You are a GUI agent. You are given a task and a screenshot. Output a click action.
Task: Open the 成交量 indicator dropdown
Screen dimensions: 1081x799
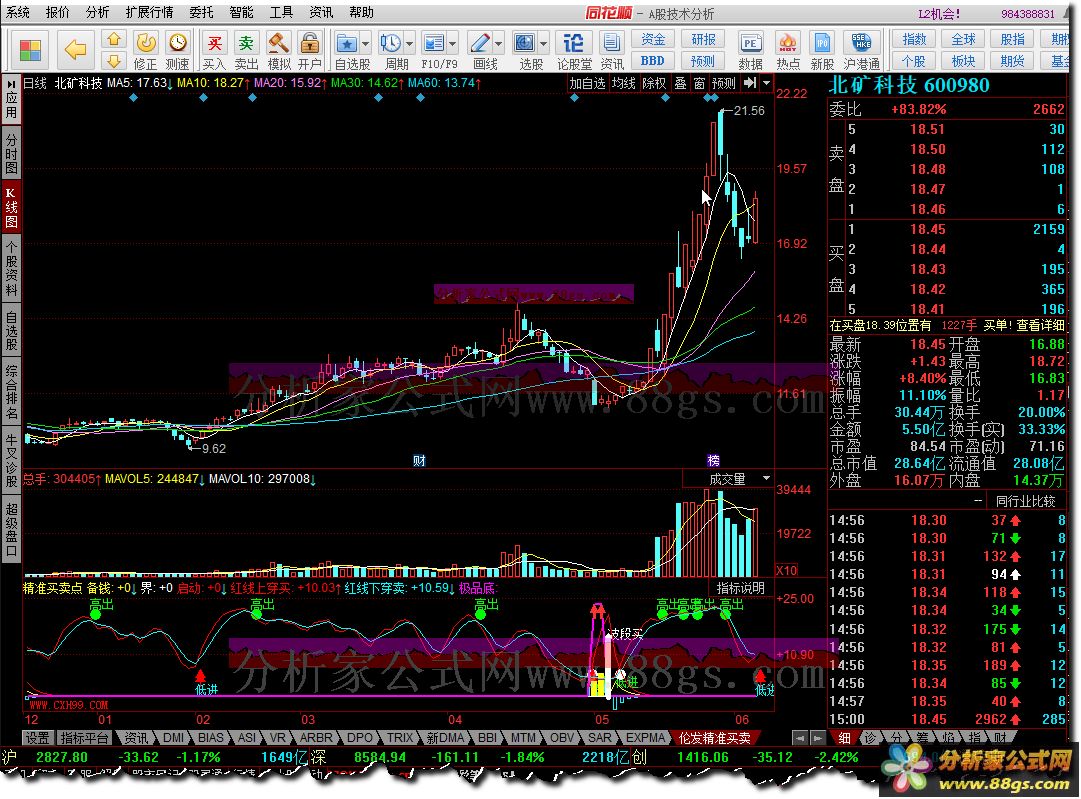(x=766, y=478)
